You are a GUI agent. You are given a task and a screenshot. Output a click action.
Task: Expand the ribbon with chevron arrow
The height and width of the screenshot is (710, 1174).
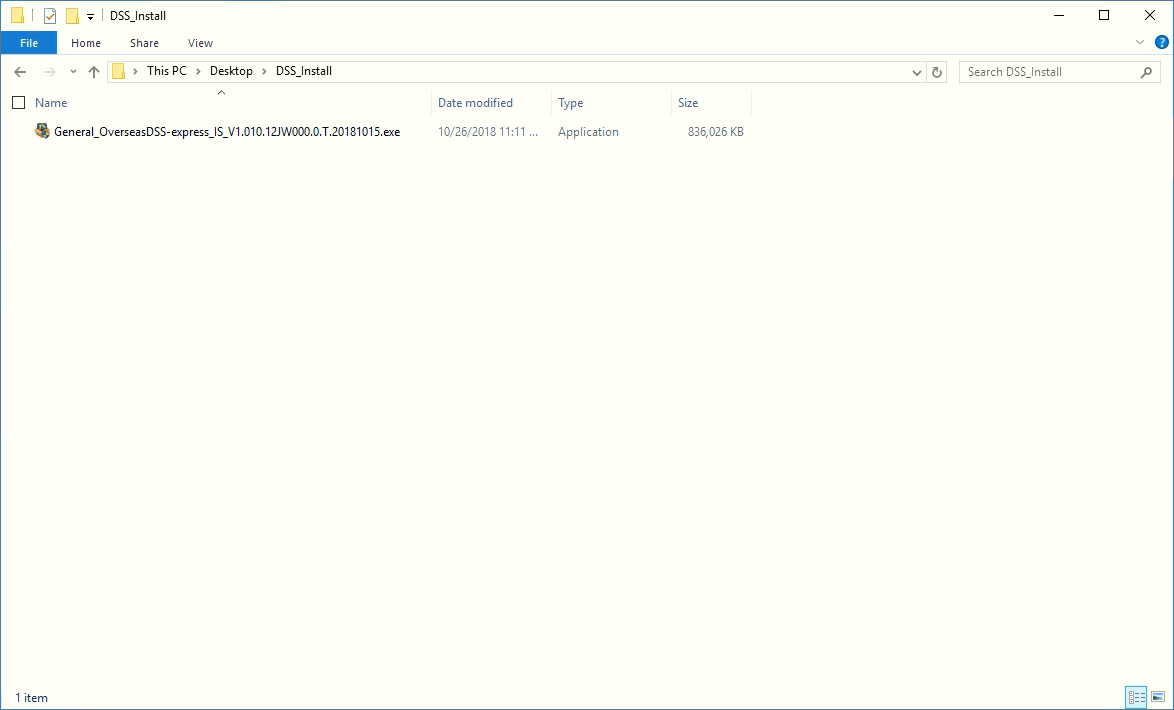[1140, 43]
